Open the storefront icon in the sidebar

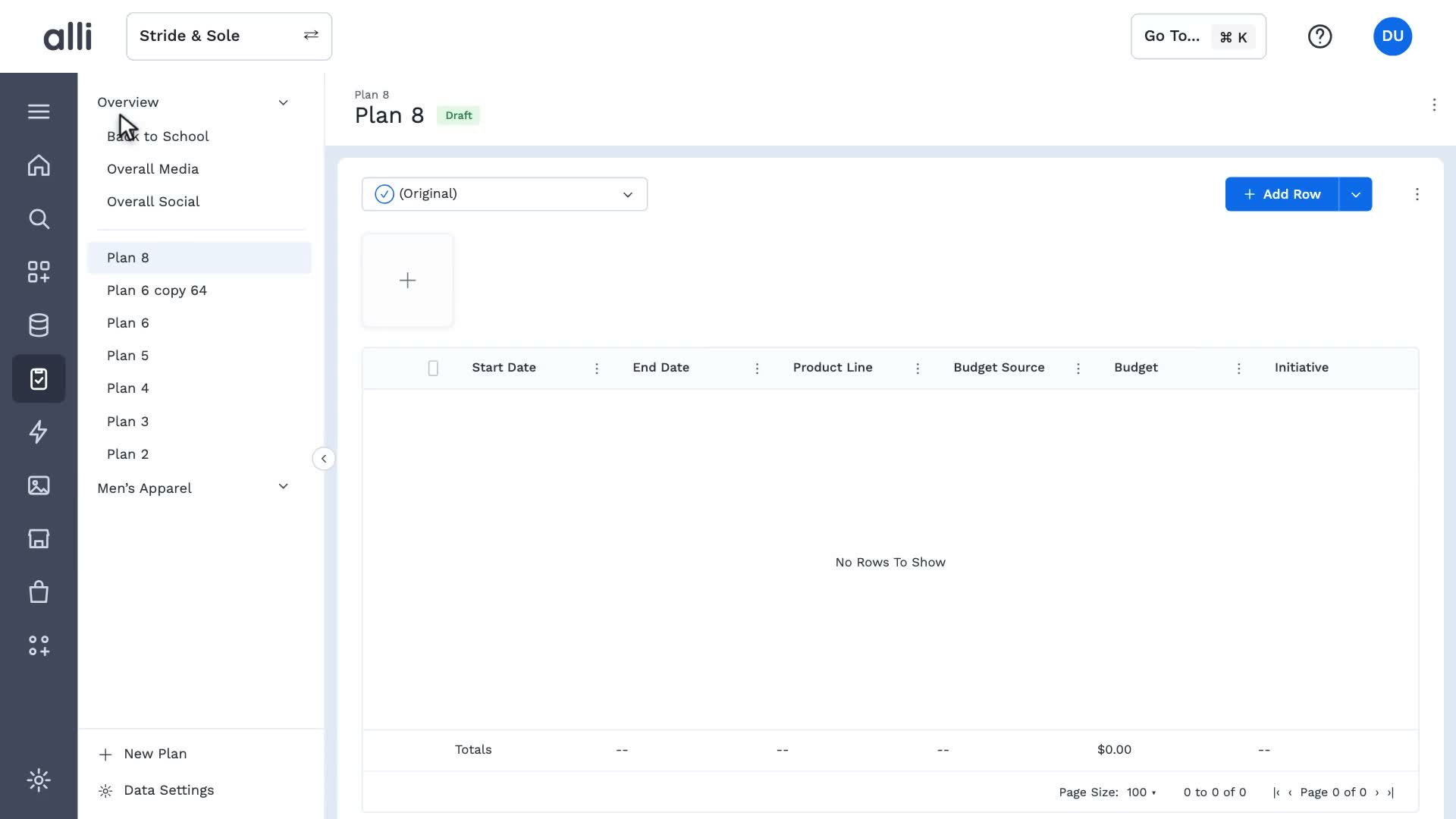[39, 538]
